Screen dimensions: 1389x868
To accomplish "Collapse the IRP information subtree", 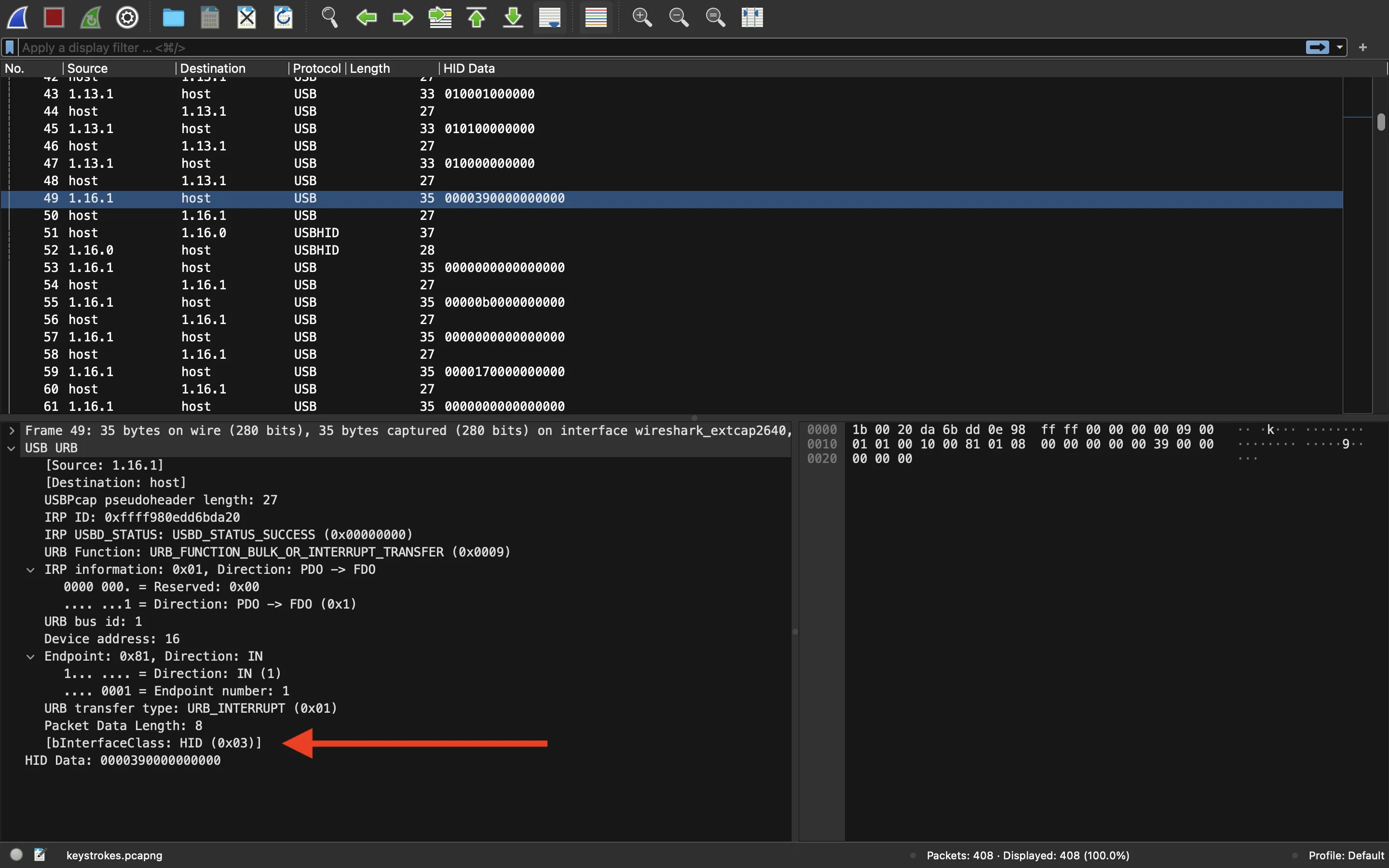I will tap(30, 570).
